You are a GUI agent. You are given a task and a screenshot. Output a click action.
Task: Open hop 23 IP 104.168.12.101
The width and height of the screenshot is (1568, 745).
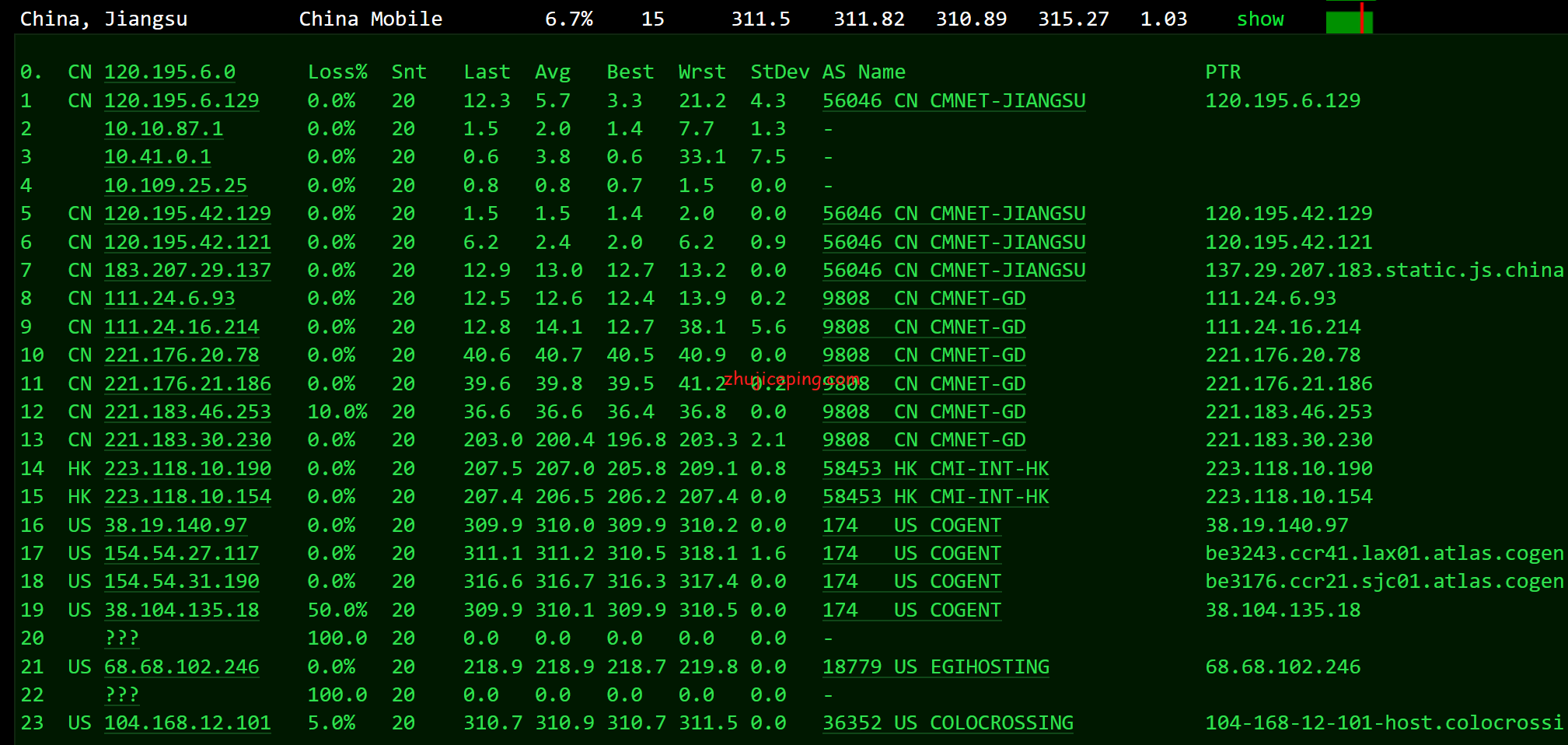[187, 723]
